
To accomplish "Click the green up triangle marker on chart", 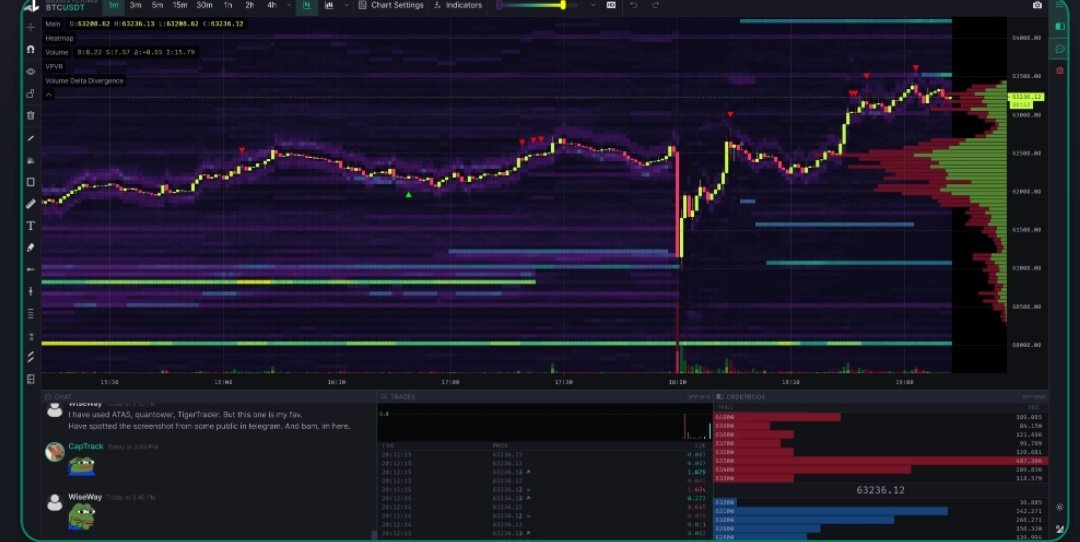I will click(408, 195).
